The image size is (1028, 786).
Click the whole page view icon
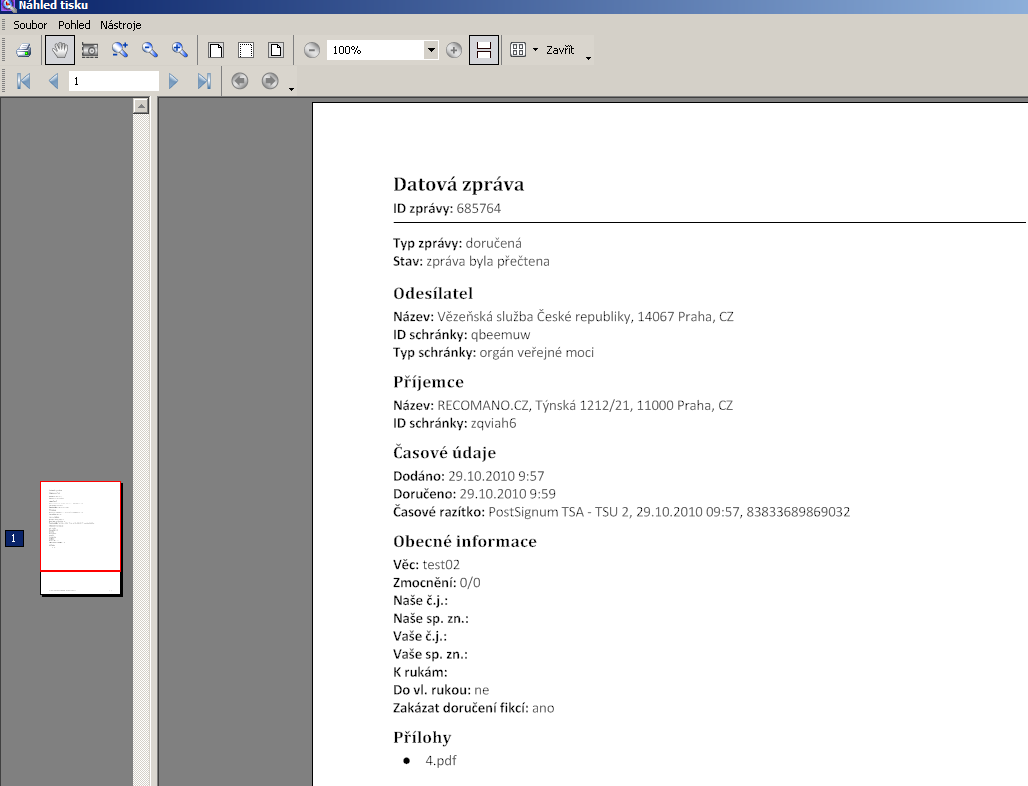[216, 50]
